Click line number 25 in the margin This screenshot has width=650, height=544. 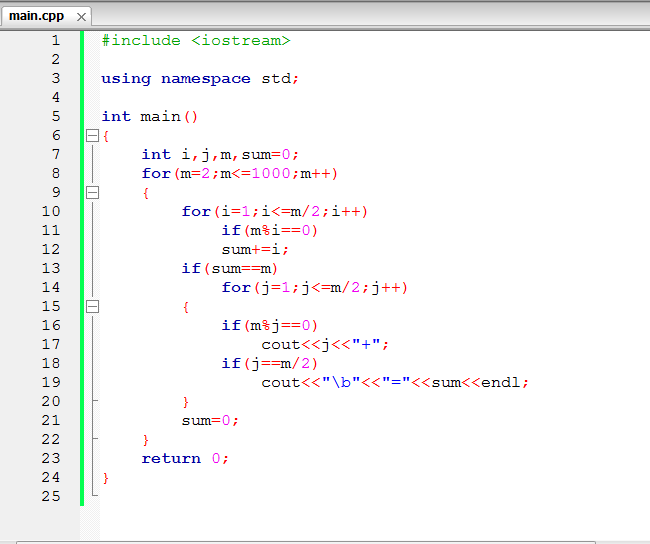(51, 496)
